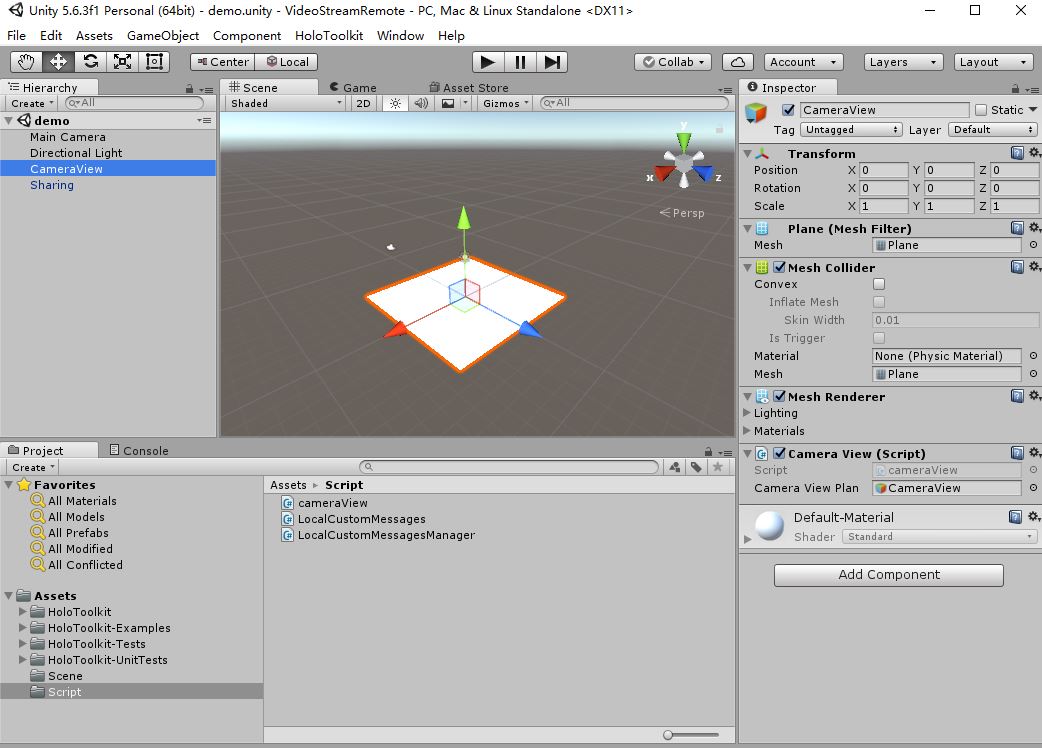The width and height of the screenshot is (1042, 748).
Task: Disable the Mesh Collider component checkbox
Action: 780,267
